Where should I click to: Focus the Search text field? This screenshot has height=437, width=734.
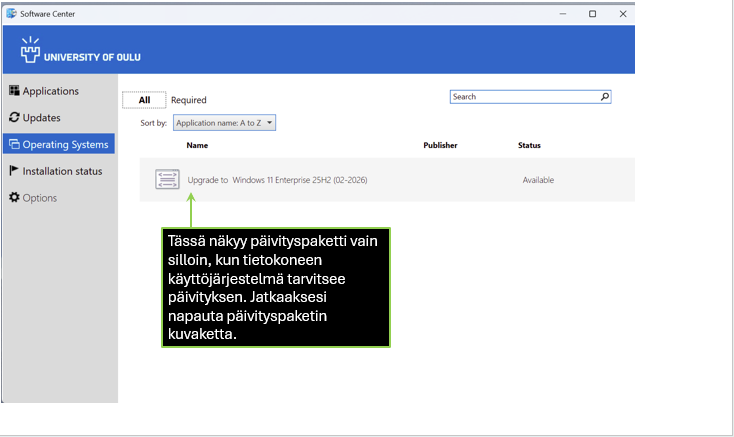click(x=523, y=97)
